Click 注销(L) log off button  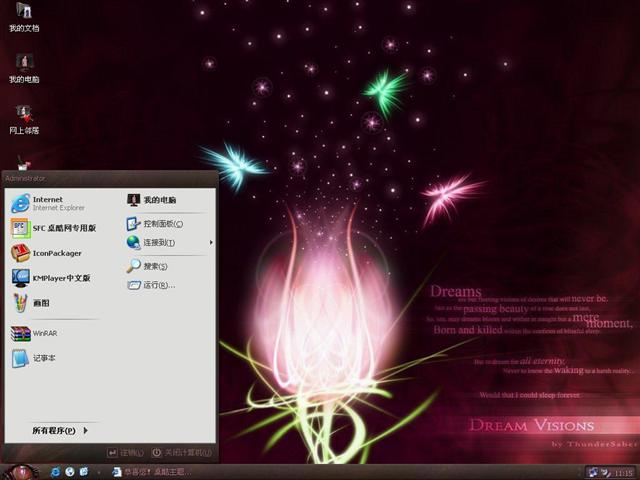(x=125, y=452)
